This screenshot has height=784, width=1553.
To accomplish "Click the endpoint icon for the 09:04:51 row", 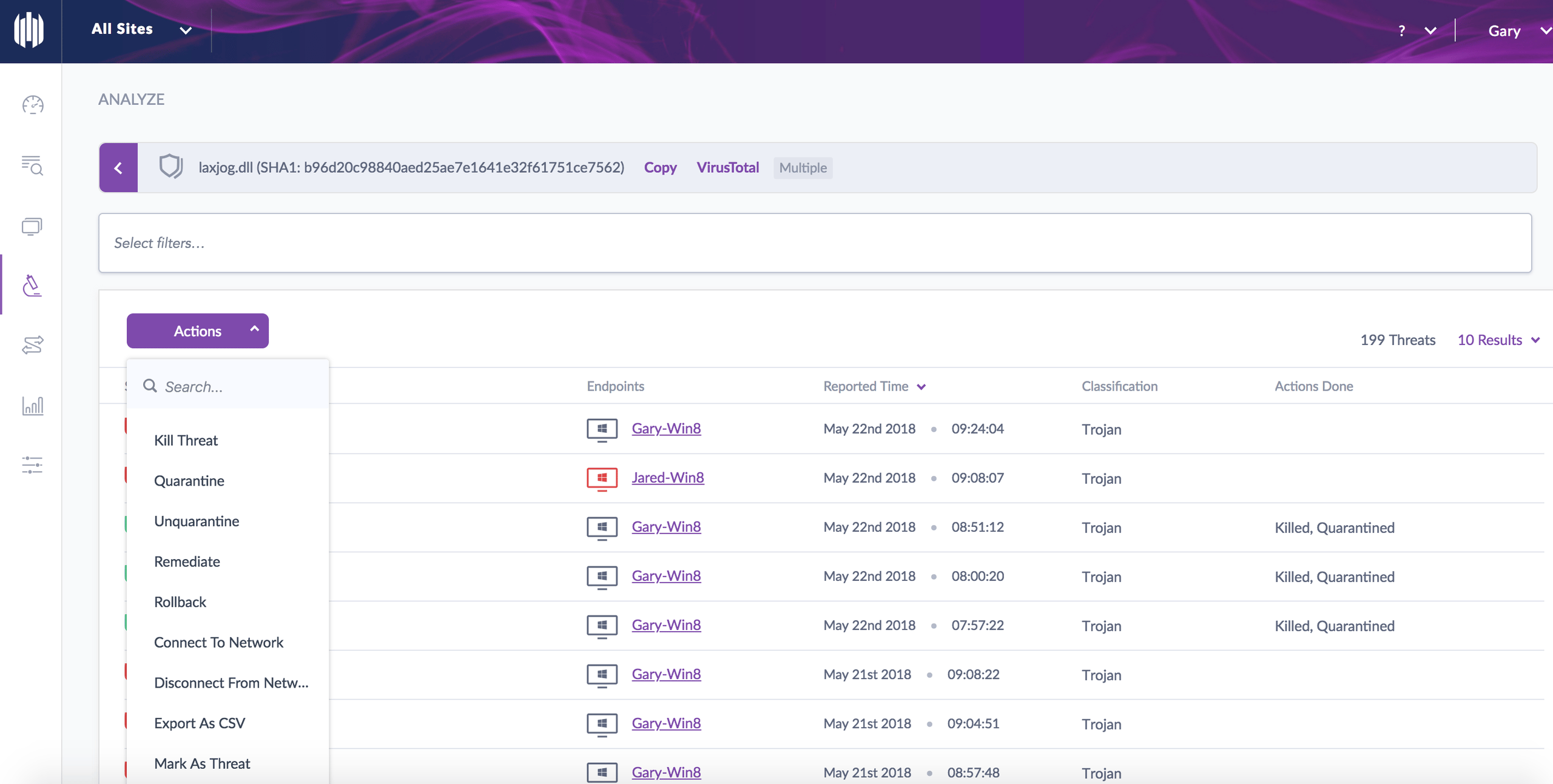I will 602,724.
